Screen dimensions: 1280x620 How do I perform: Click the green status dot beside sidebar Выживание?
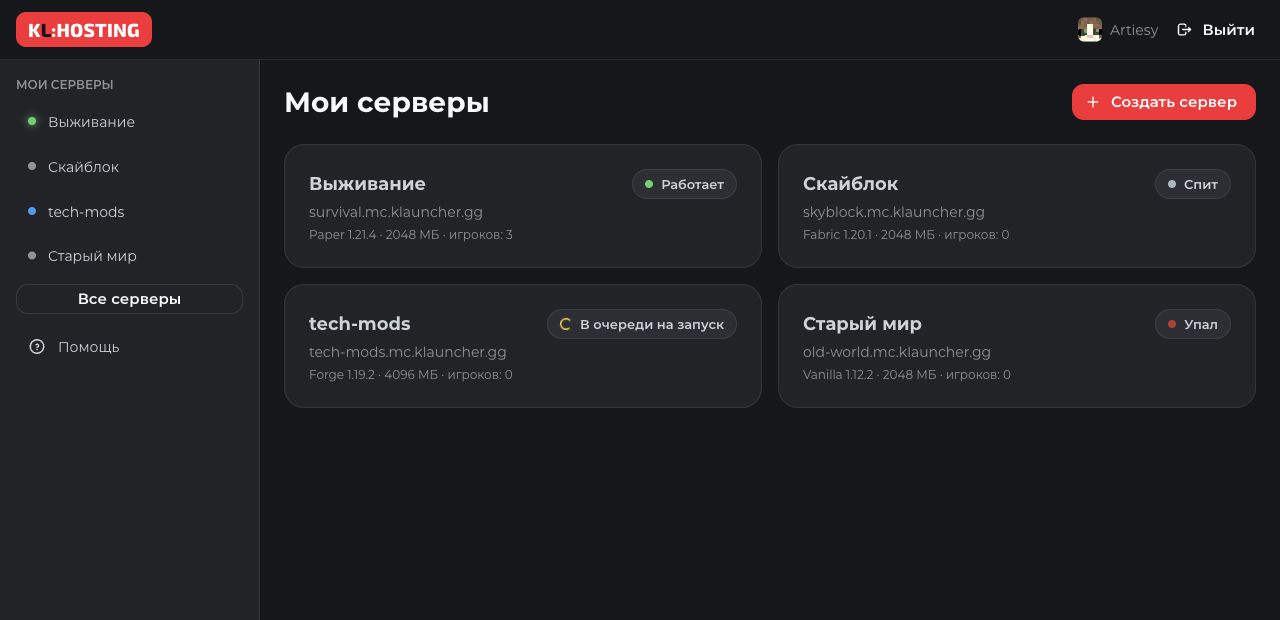(x=32, y=121)
